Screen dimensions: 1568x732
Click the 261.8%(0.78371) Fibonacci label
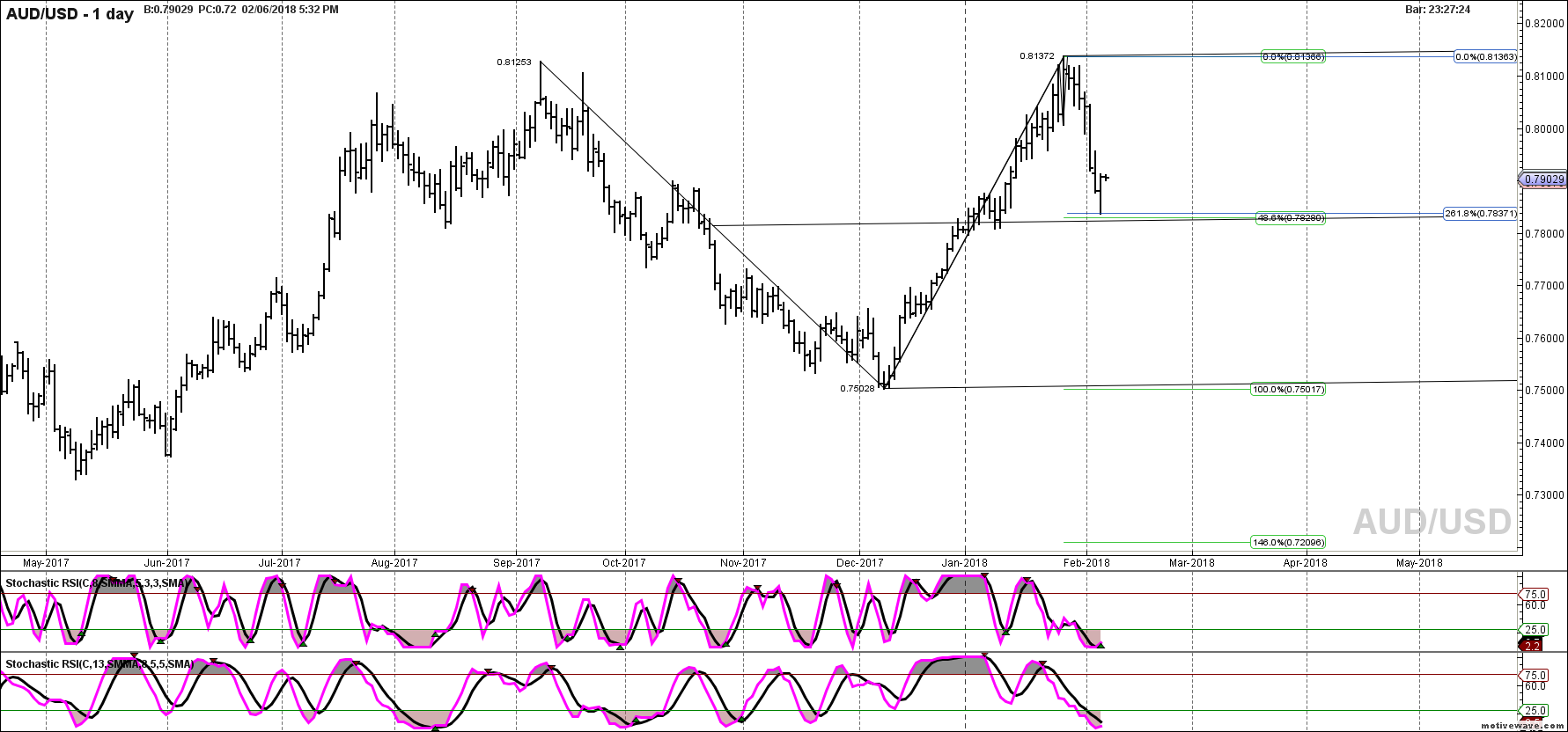1480,213
